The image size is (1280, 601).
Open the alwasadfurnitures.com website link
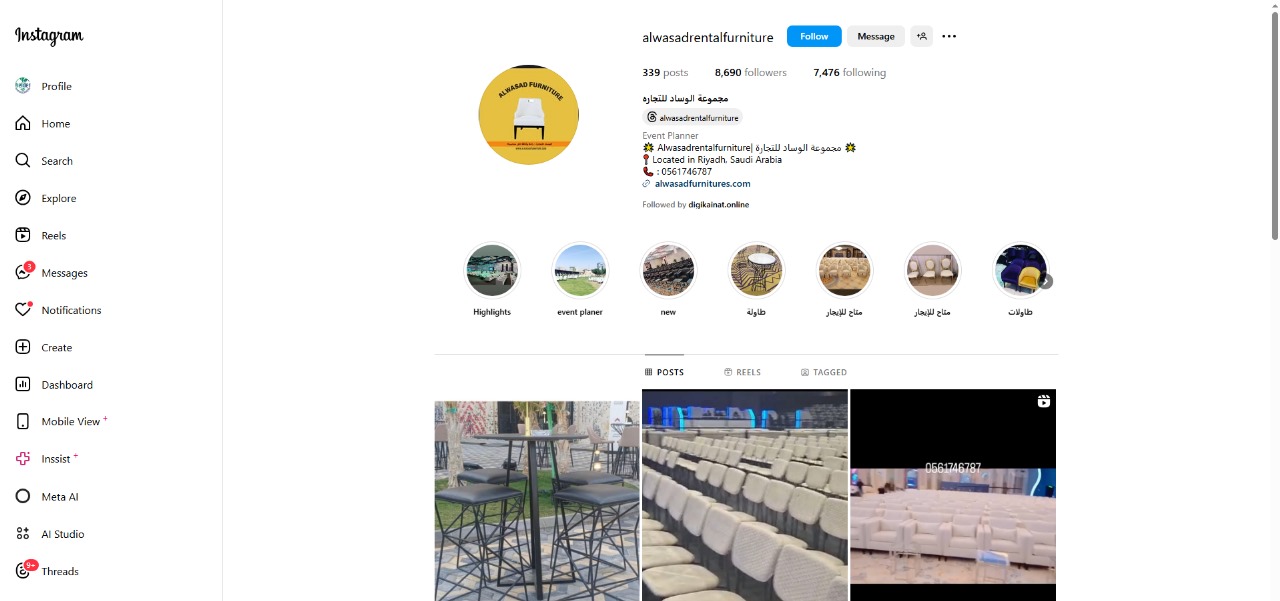pos(702,184)
